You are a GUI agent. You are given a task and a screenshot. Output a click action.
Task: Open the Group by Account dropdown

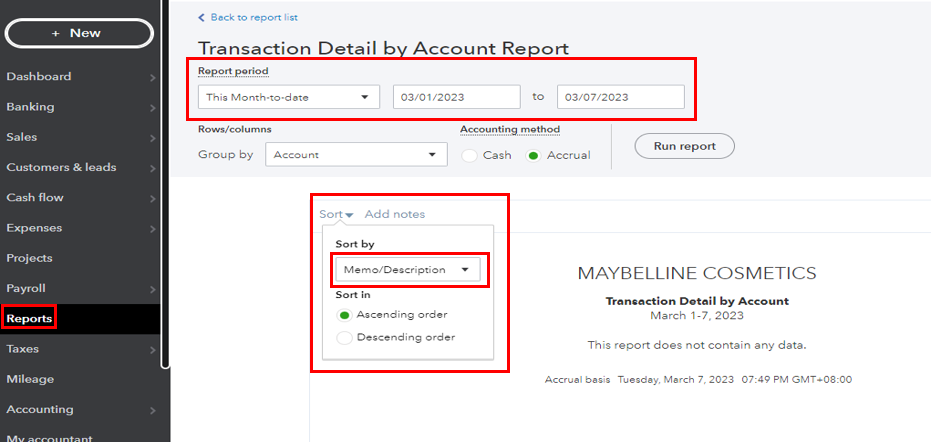[356, 154]
